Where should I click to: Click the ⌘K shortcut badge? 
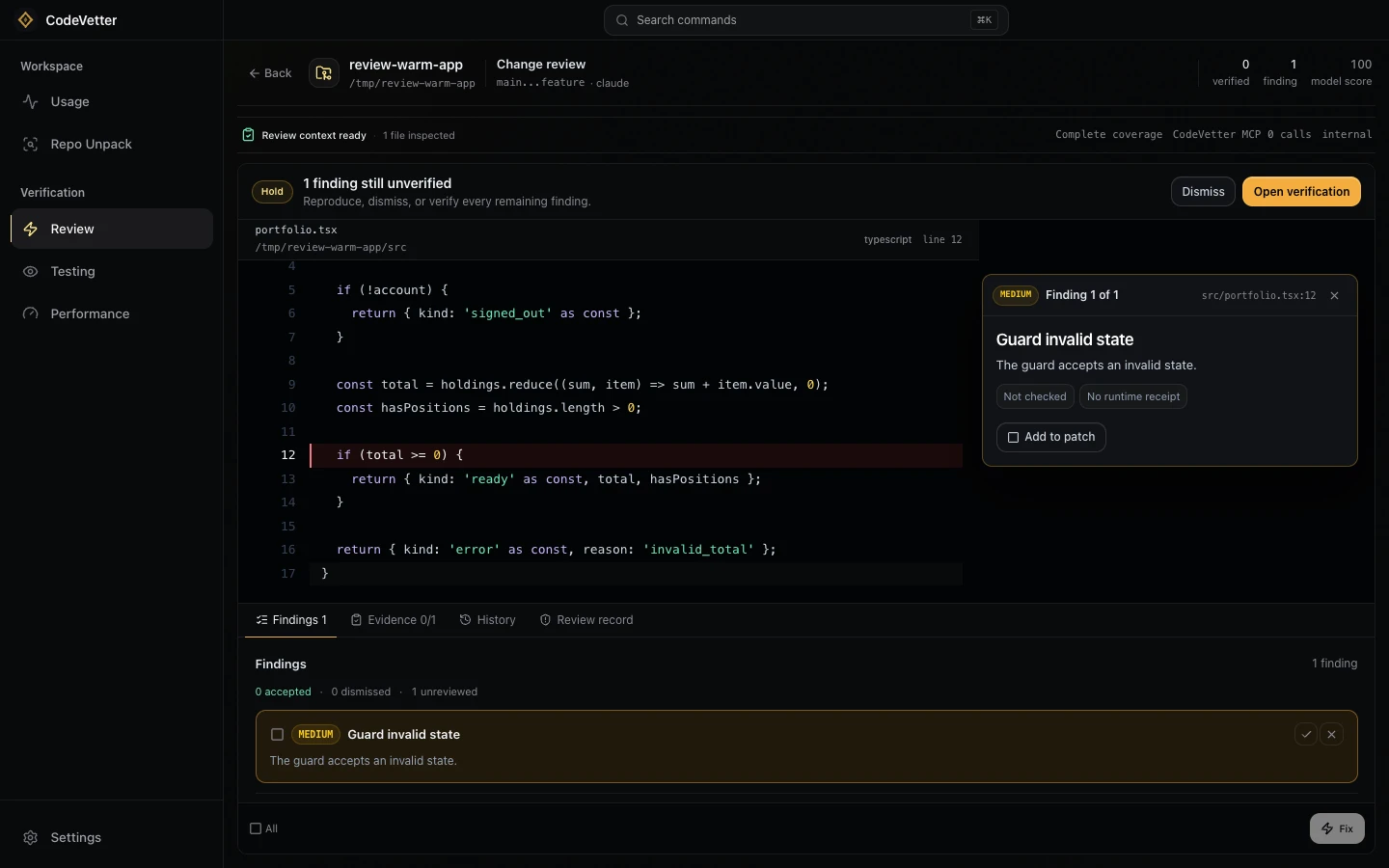point(984,20)
